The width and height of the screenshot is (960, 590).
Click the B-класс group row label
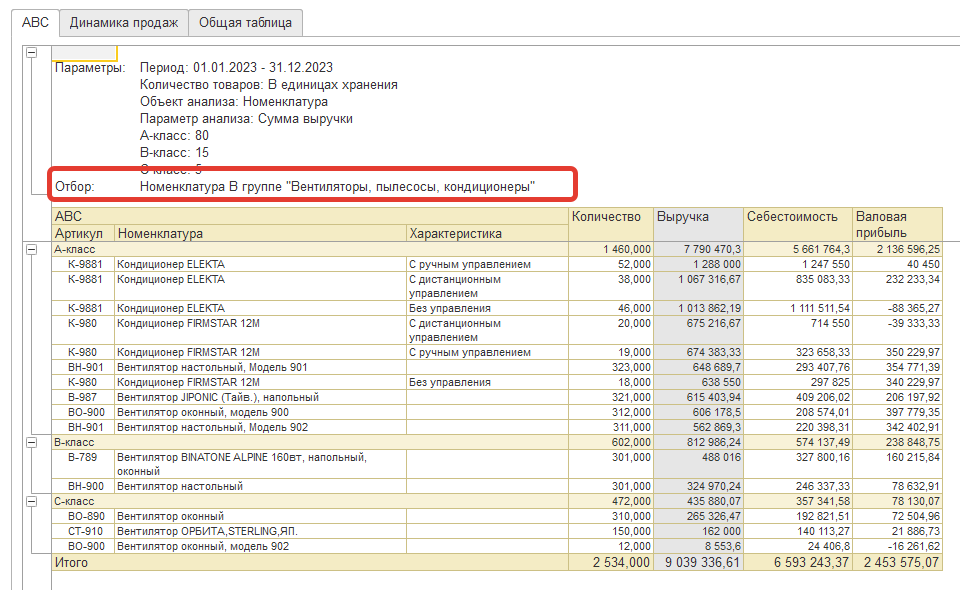point(74,442)
